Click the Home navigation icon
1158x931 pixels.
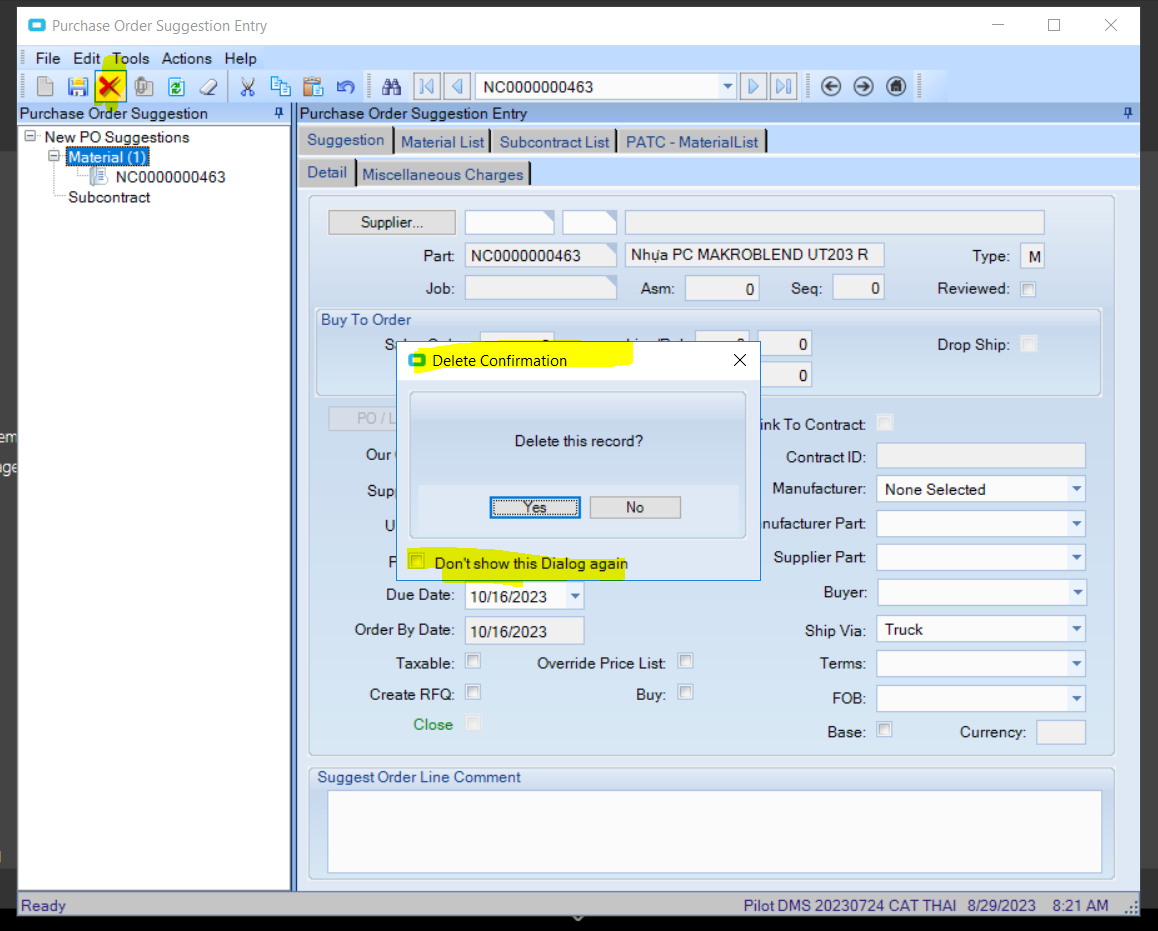(x=895, y=86)
